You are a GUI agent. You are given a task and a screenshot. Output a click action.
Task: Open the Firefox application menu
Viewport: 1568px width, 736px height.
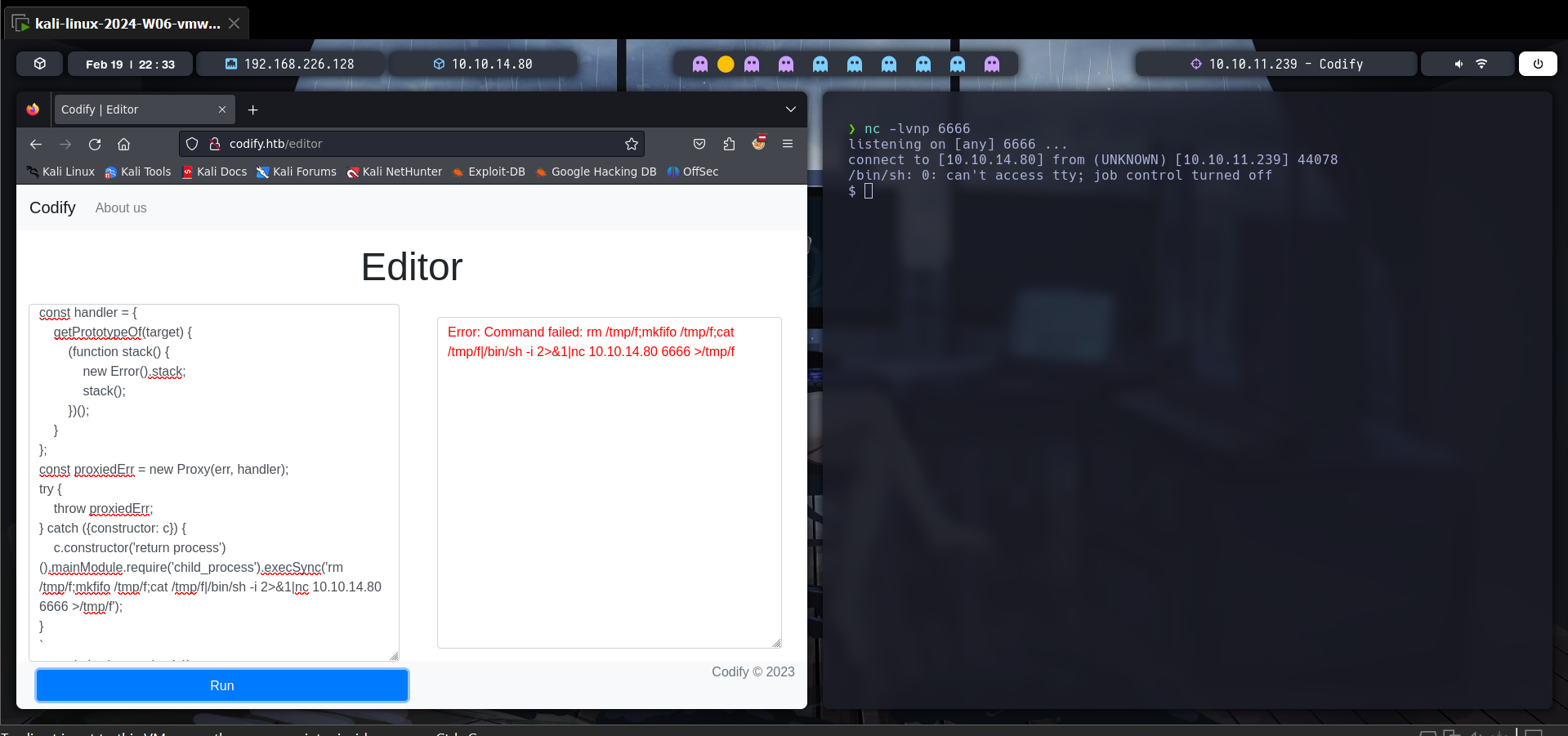pyautogui.click(x=788, y=144)
